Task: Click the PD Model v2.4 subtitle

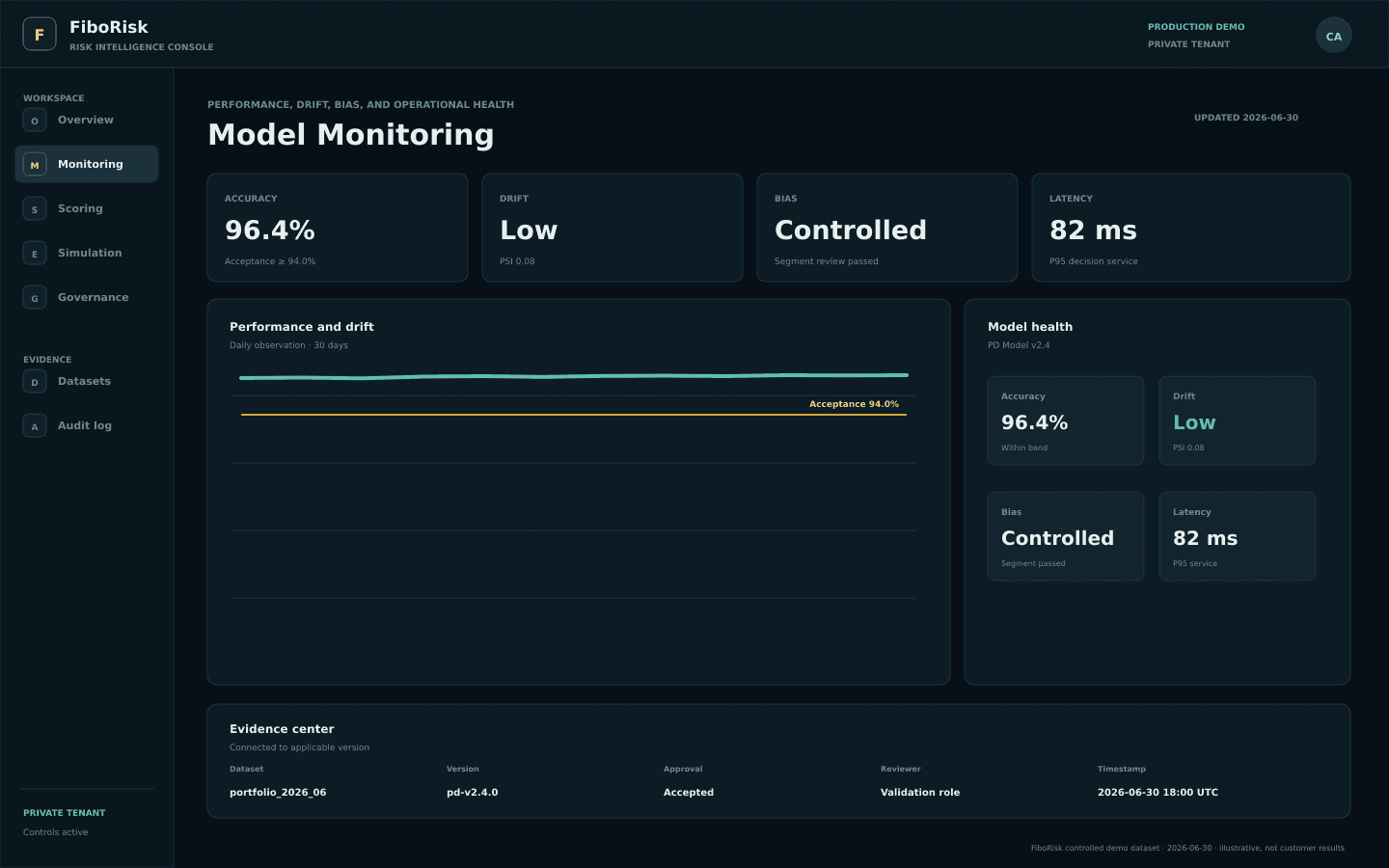Action: [1019, 345]
